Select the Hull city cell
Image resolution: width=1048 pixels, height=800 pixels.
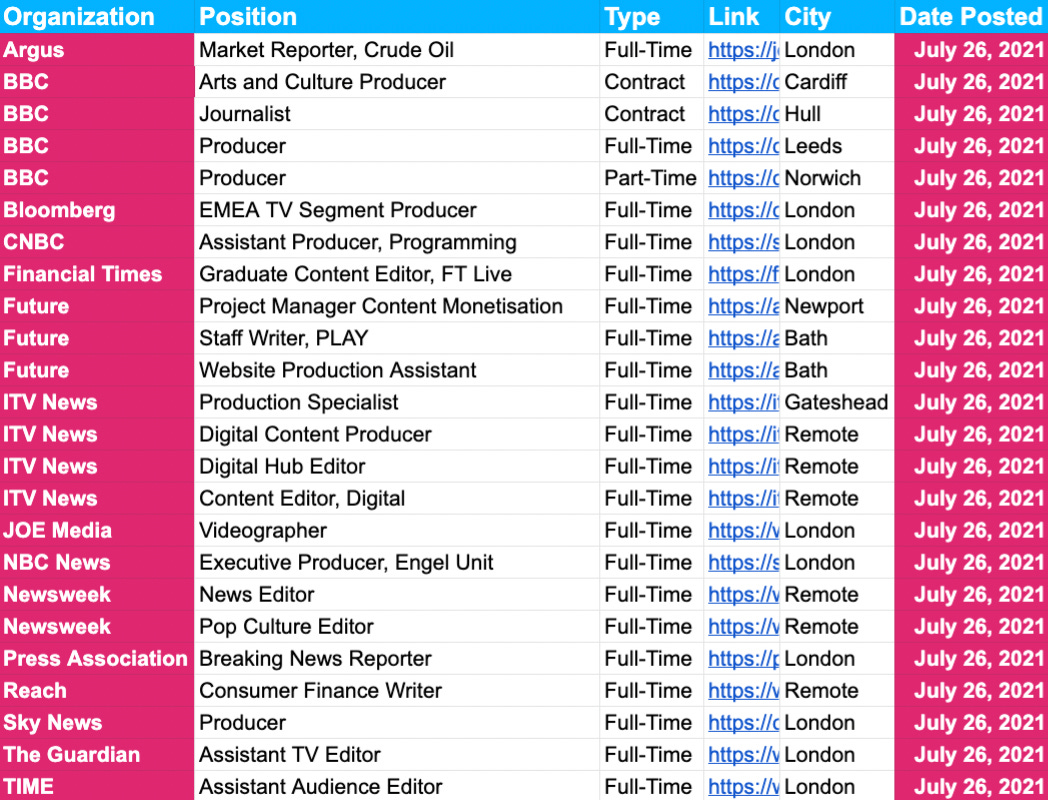(x=837, y=114)
